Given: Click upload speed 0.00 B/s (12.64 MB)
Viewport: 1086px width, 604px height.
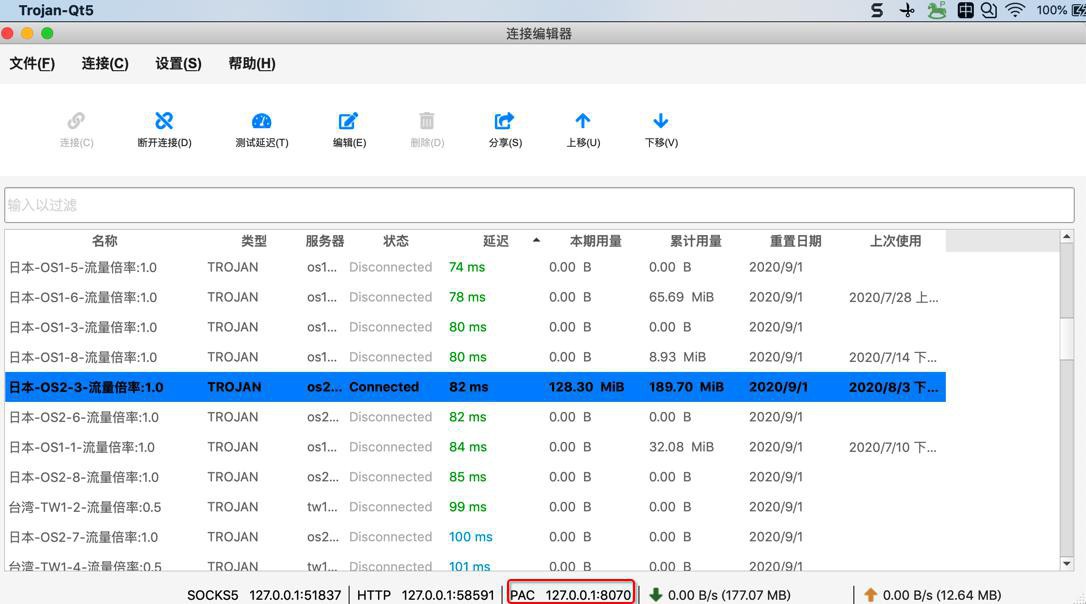Looking at the screenshot, I should tap(942, 594).
